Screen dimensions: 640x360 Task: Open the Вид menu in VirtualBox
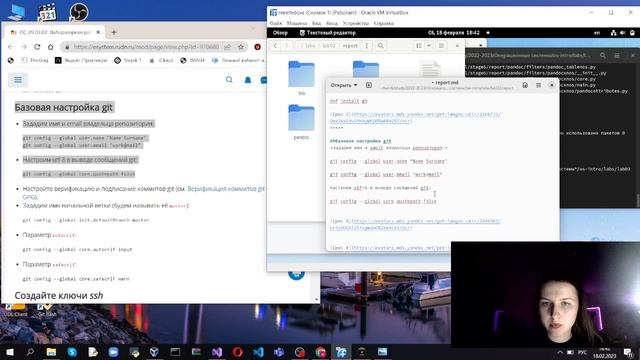[316, 23]
